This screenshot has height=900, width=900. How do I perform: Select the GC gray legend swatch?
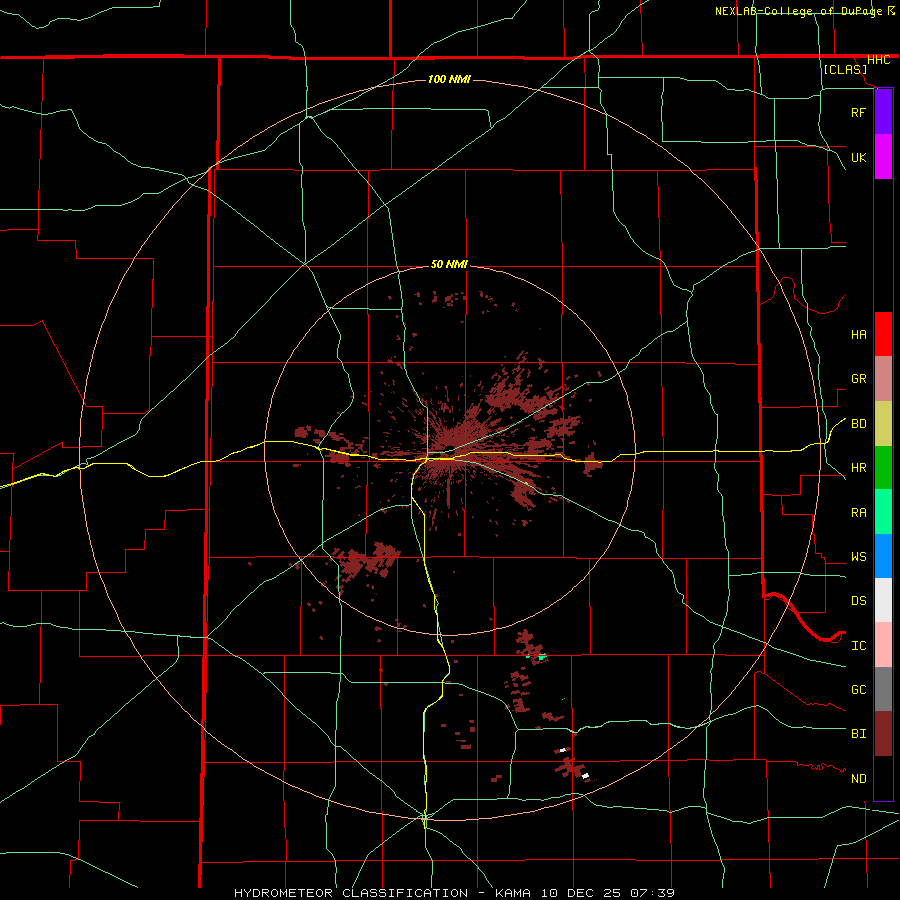tap(883, 689)
